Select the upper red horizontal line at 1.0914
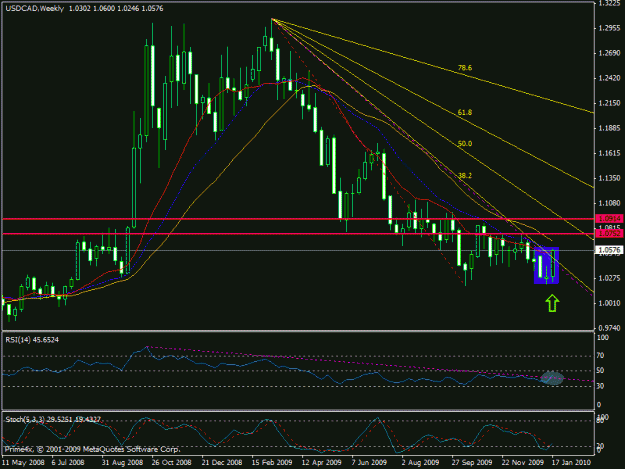625x469 pixels. (298, 219)
